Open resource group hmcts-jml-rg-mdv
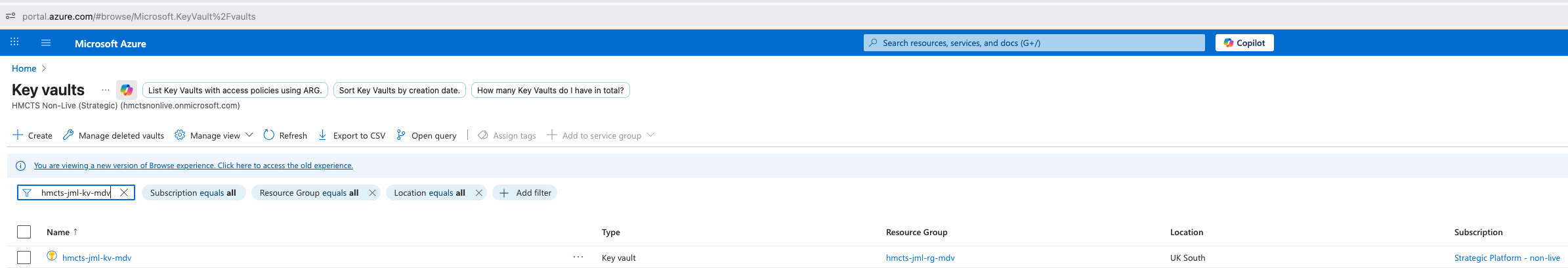1568x268 pixels. pos(920,257)
